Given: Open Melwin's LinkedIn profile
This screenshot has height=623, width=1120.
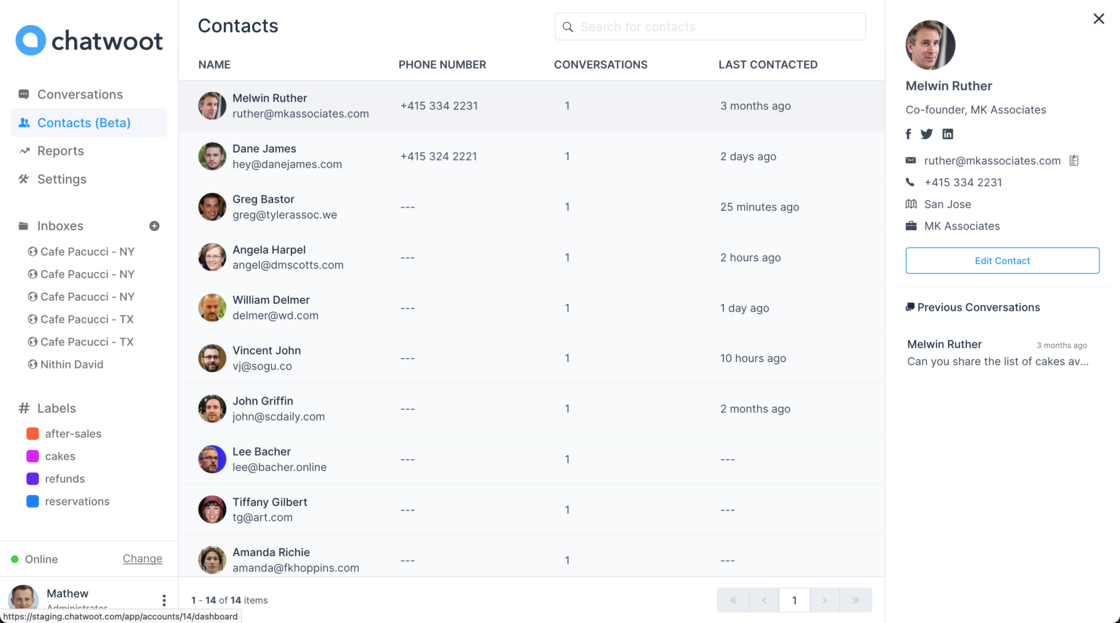Looking at the screenshot, I should 947,133.
